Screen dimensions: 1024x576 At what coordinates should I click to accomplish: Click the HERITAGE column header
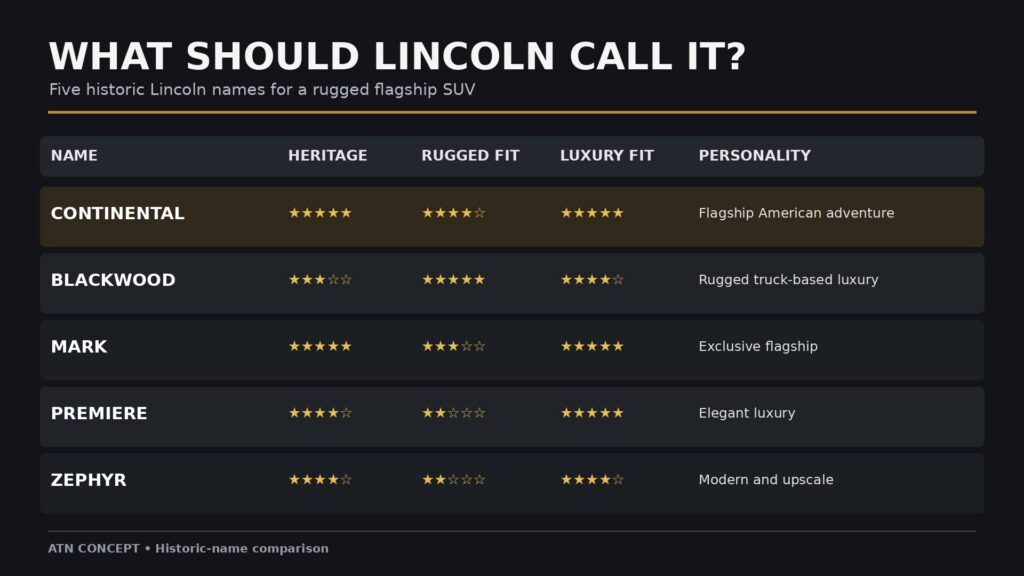328,155
